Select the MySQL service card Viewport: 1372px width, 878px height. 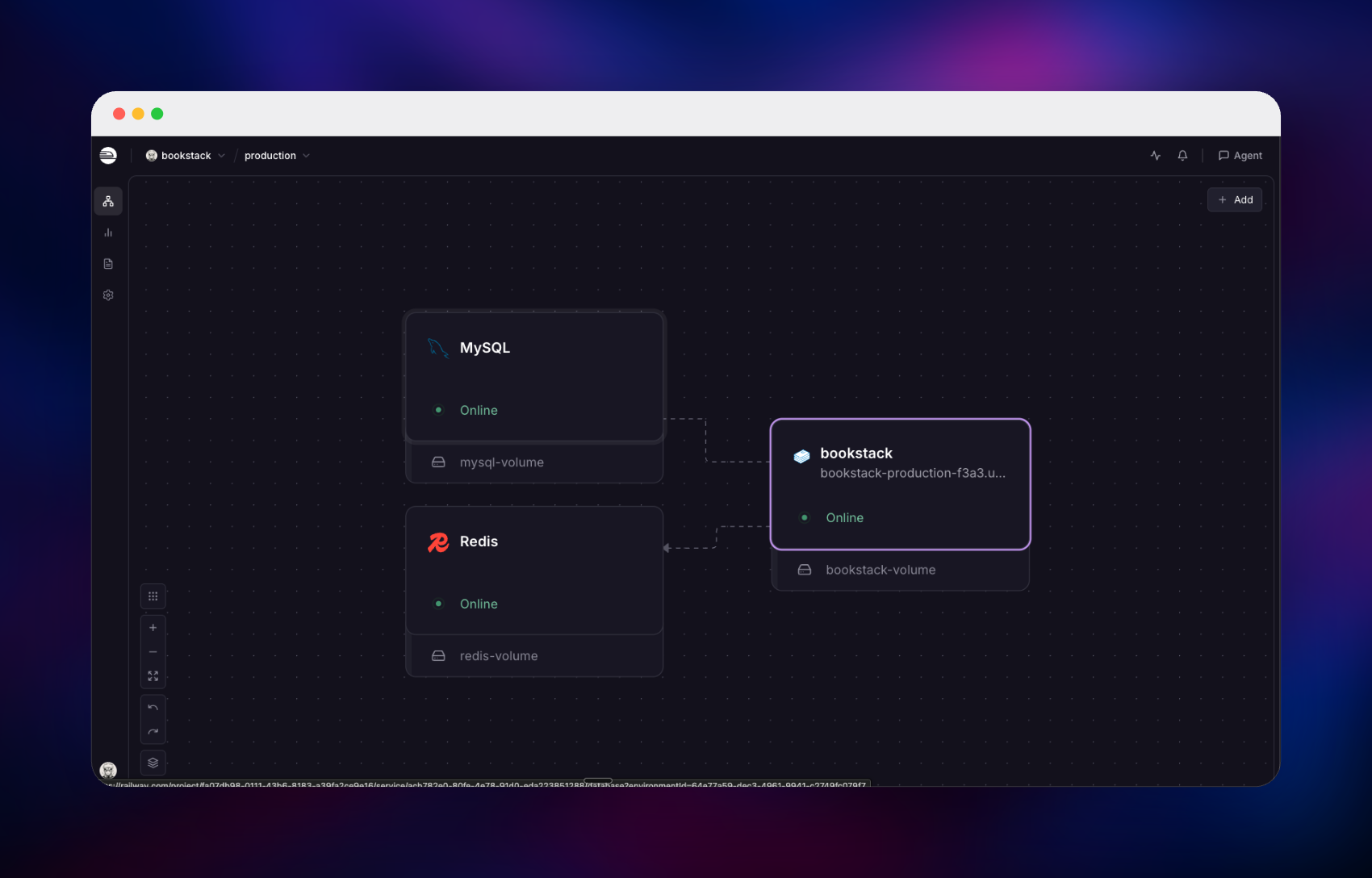534,377
